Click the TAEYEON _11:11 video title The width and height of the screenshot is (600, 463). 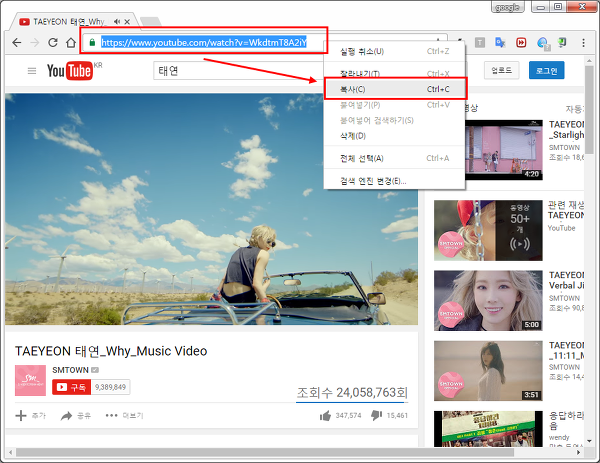click(566, 351)
